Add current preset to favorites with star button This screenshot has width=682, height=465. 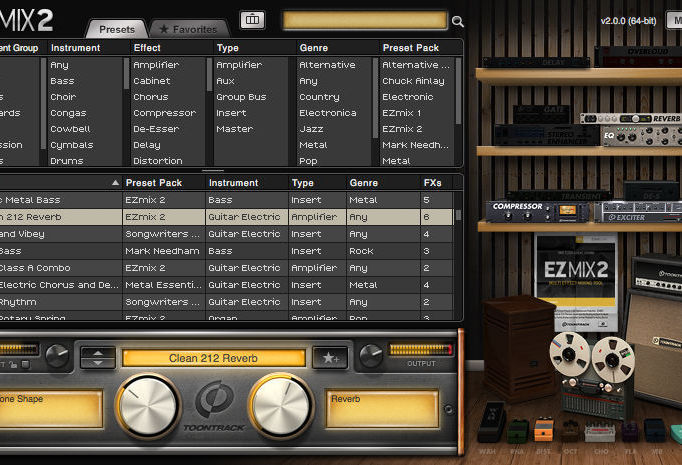(329, 357)
